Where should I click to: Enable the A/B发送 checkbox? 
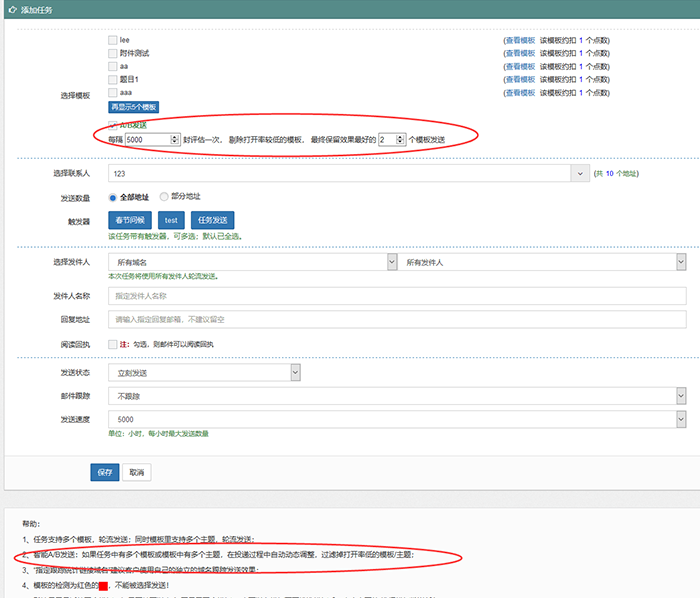point(113,125)
